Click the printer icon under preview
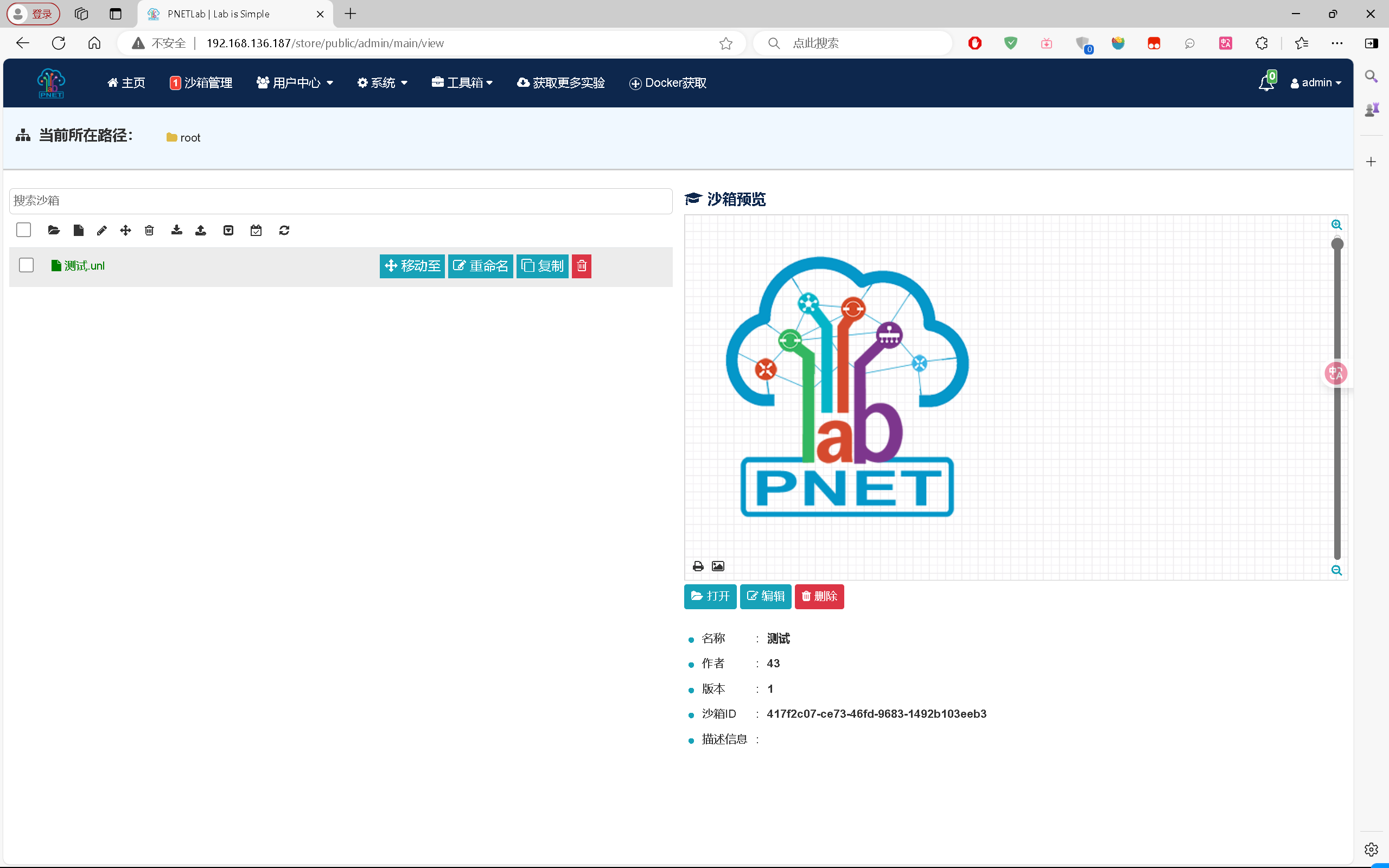The height and width of the screenshot is (868, 1389). point(698,566)
